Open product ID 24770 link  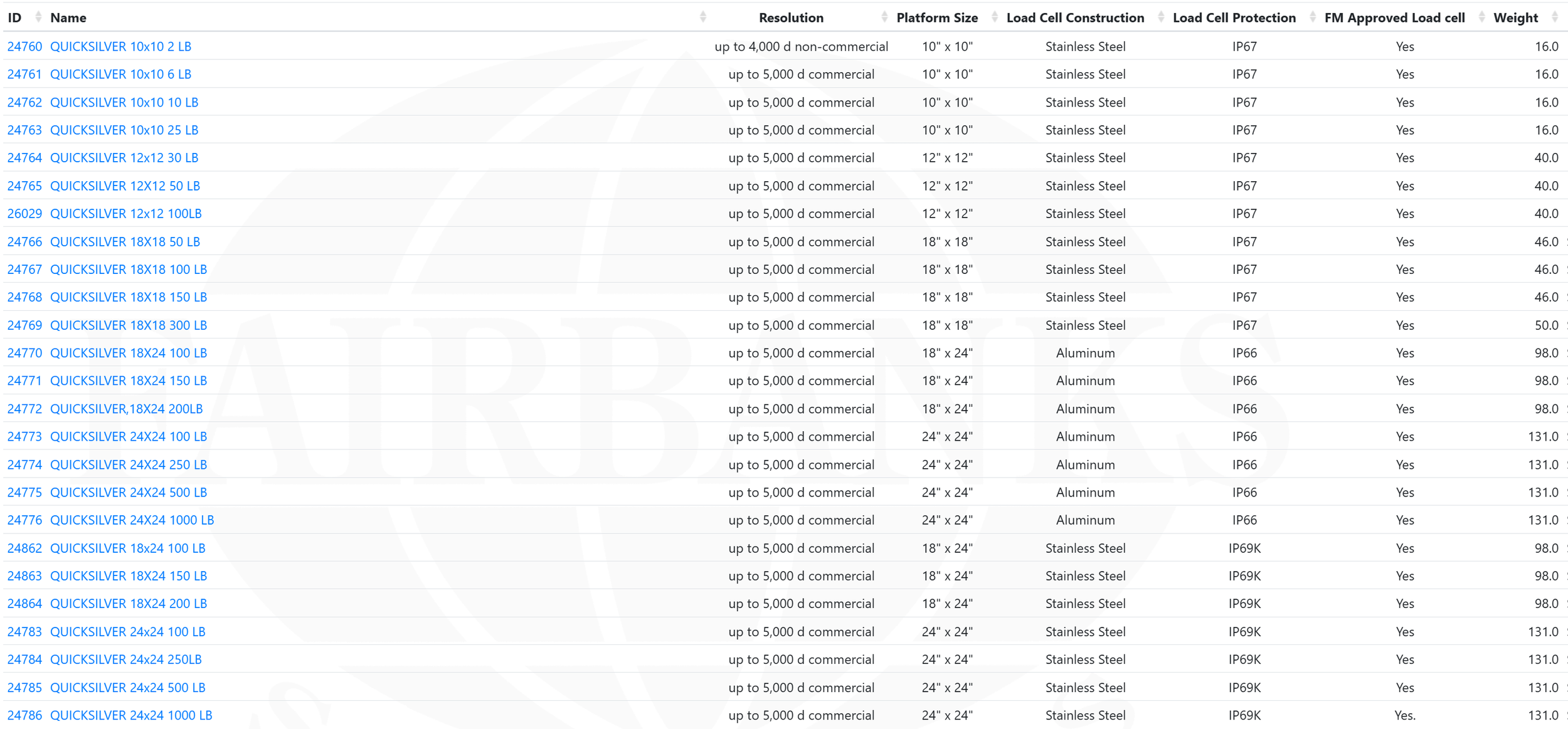pyautogui.click(x=24, y=352)
